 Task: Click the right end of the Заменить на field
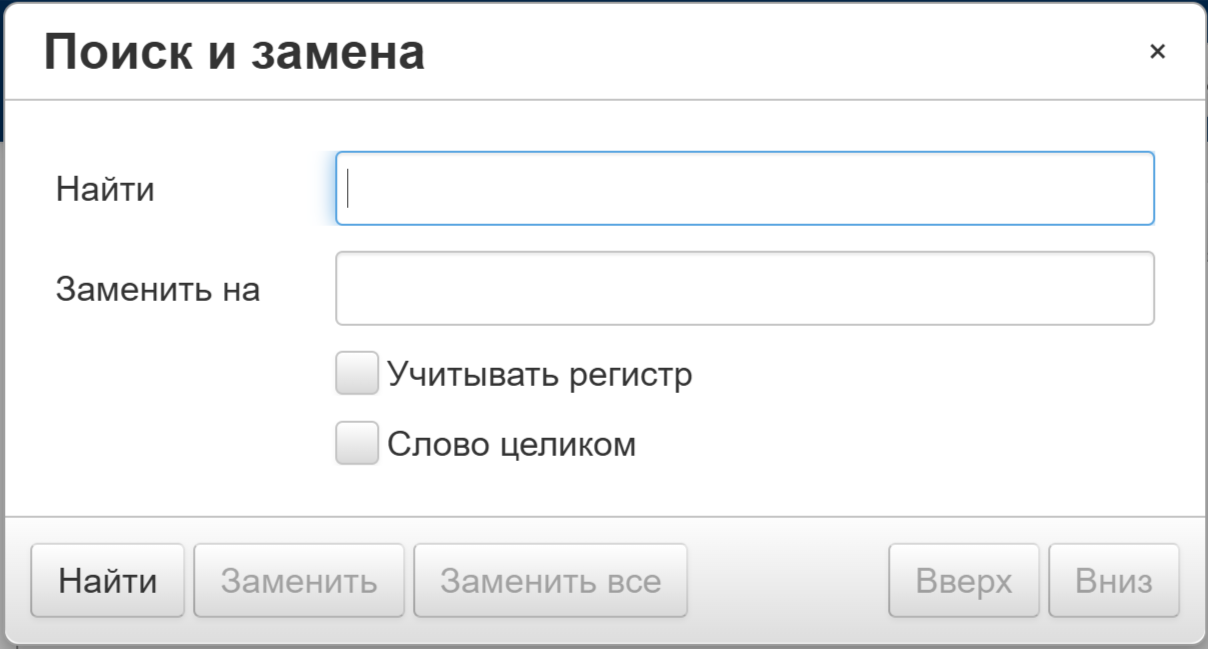(x=1138, y=288)
